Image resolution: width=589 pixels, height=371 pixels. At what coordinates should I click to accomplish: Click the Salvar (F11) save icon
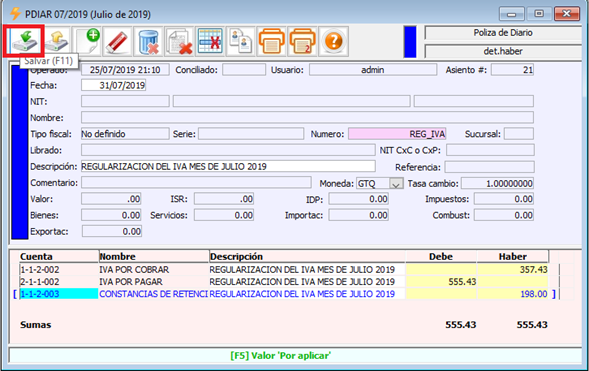pyautogui.click(x=24, y=41)
